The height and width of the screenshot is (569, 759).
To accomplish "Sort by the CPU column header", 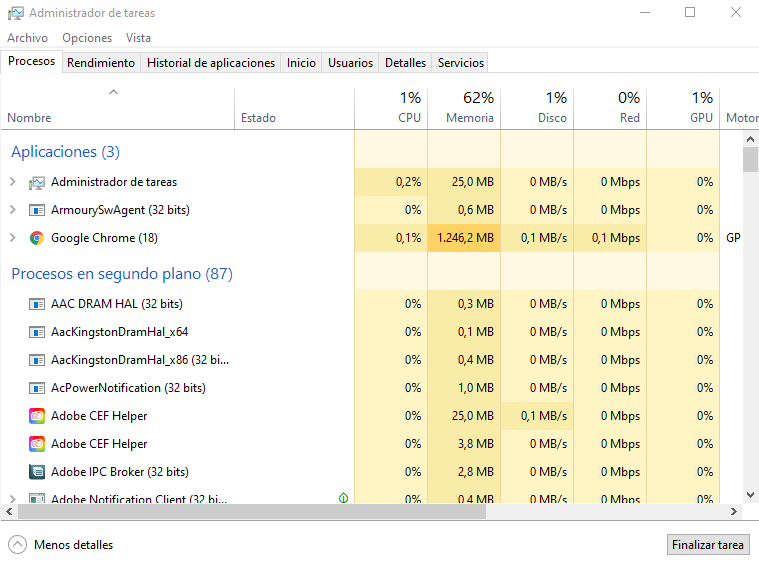I will coord(391,108).
